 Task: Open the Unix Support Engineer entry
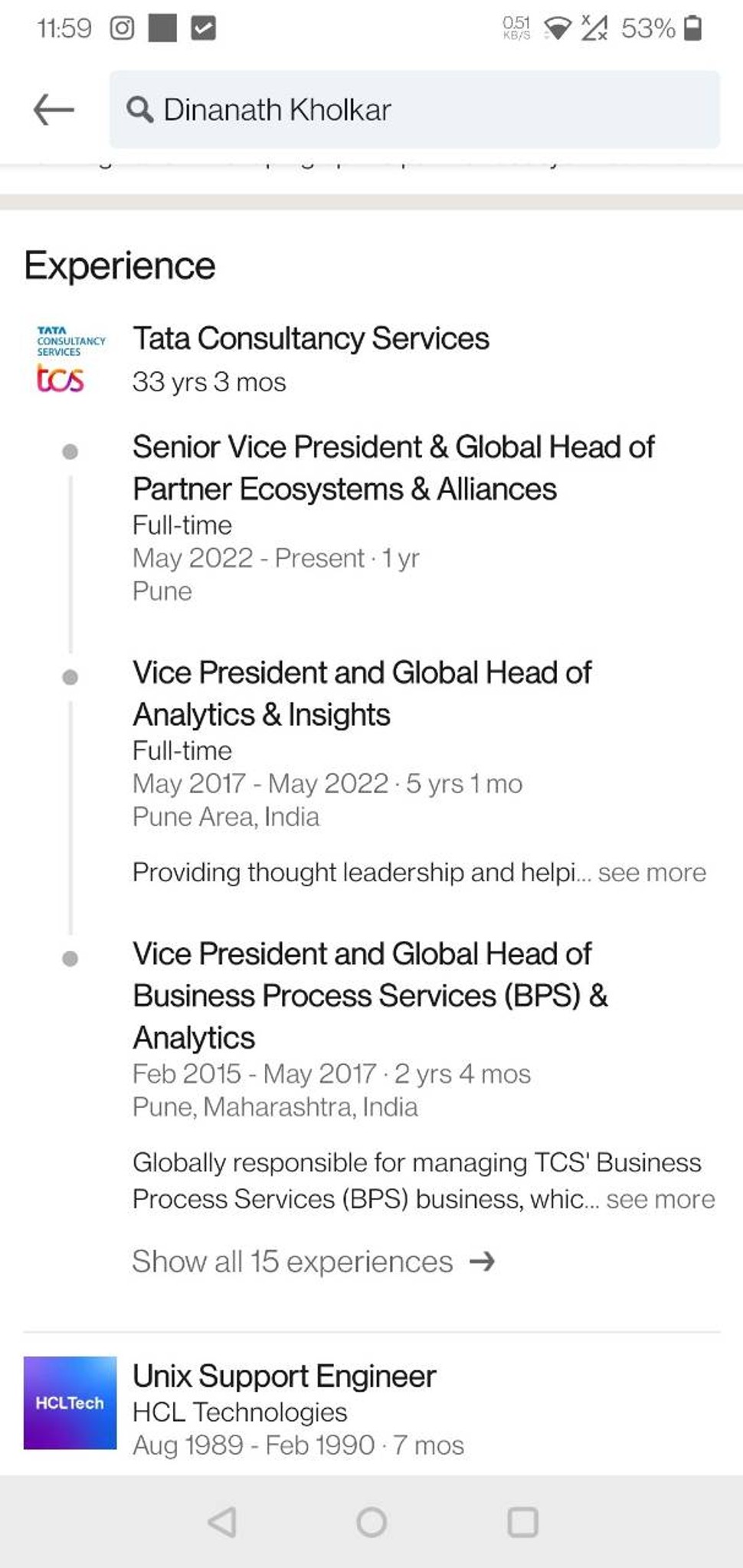coord(284,1376)
